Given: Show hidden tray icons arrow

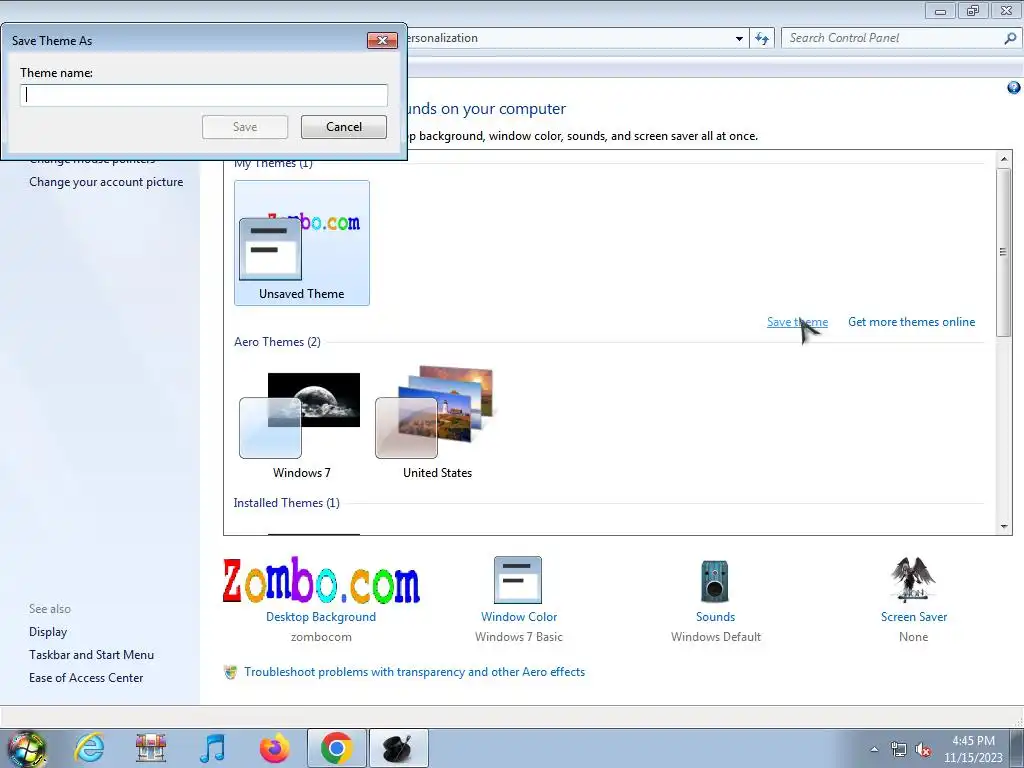Looking at the screenshot, I should point(874,749).
